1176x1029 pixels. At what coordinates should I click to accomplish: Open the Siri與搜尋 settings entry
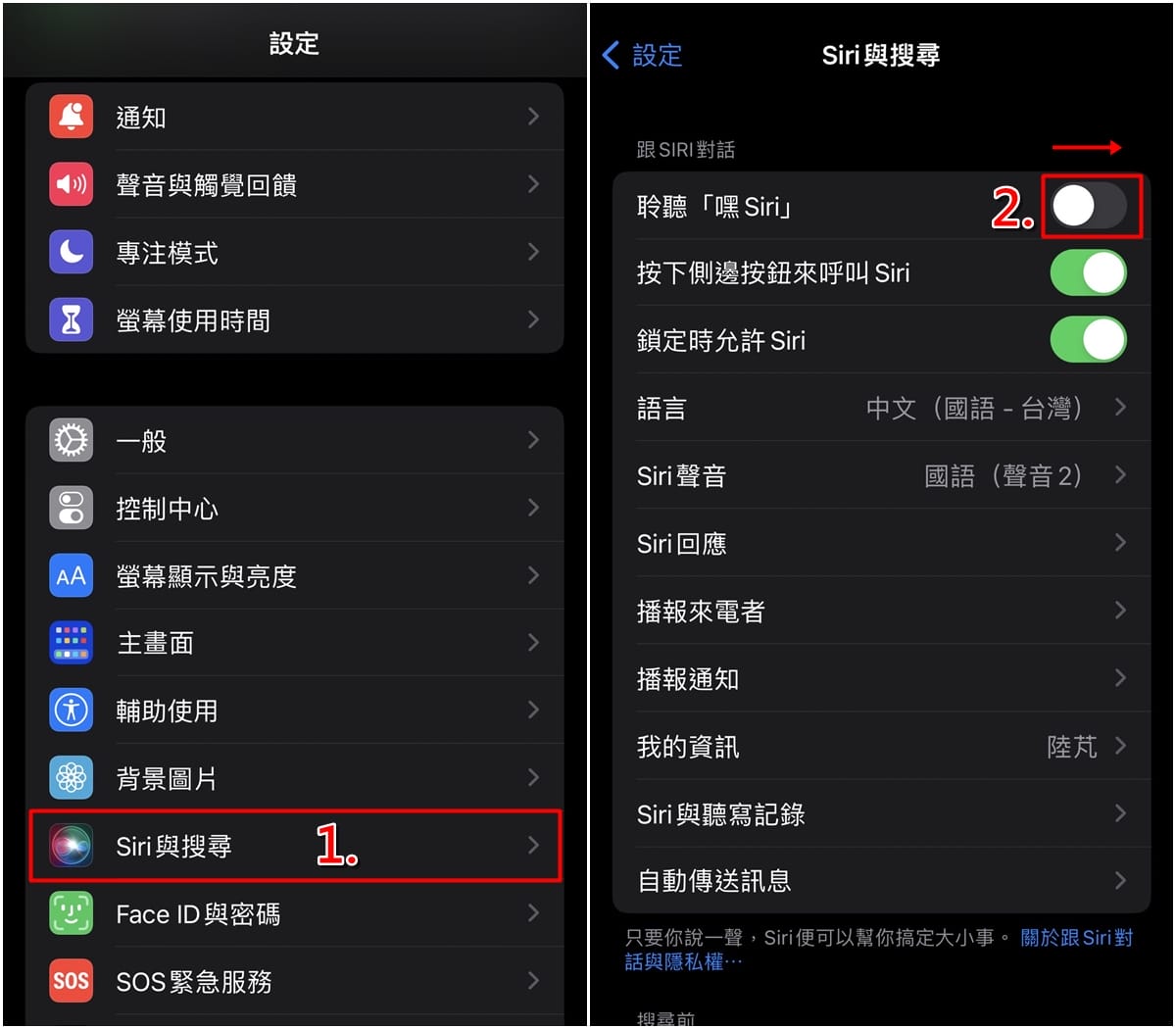[295, 846]
